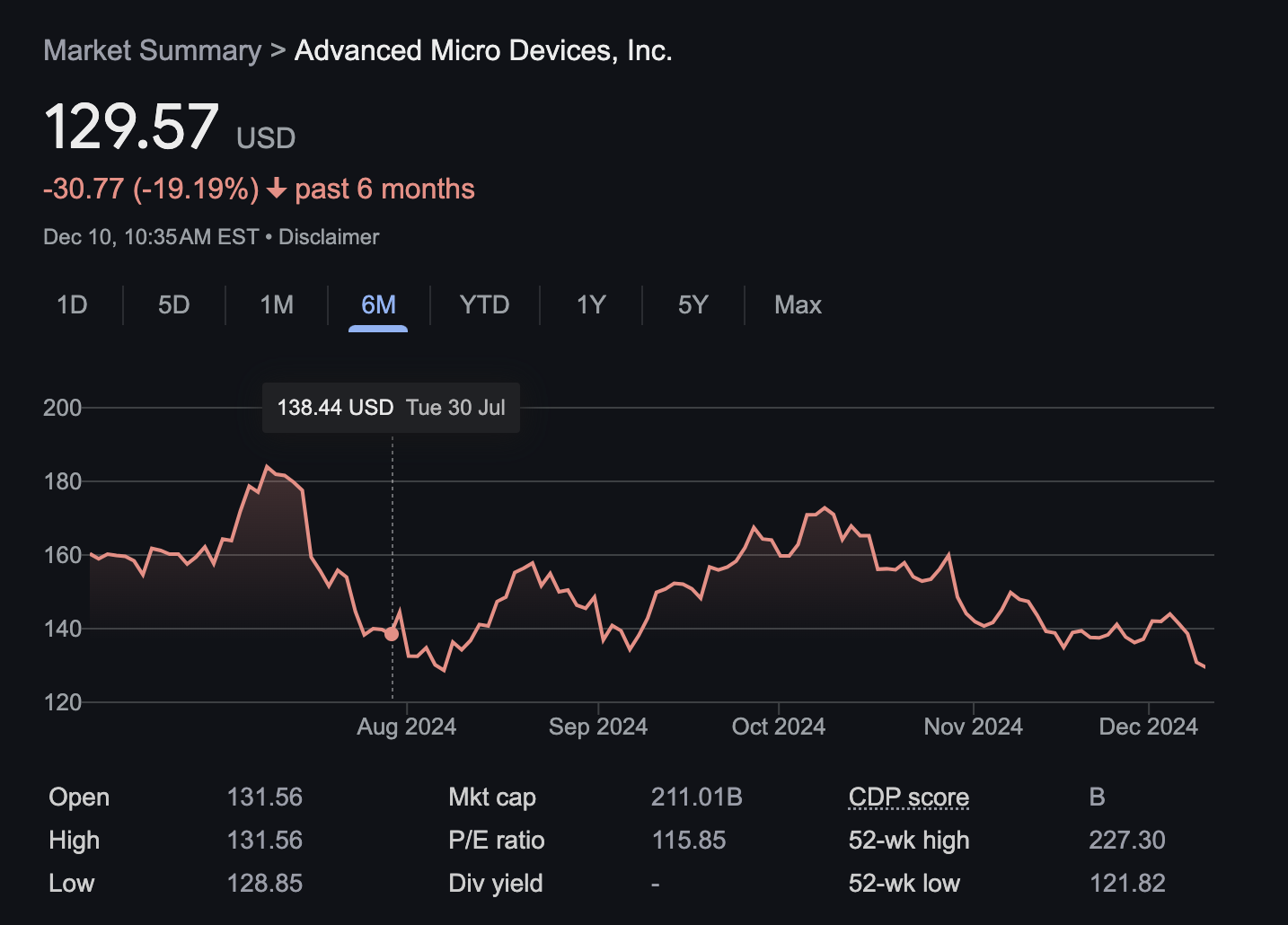Image resolution: width=1288 pixels, height=925 pixels.
Task: Click the Oct 2024 axis label
Action: click(778, 727)
